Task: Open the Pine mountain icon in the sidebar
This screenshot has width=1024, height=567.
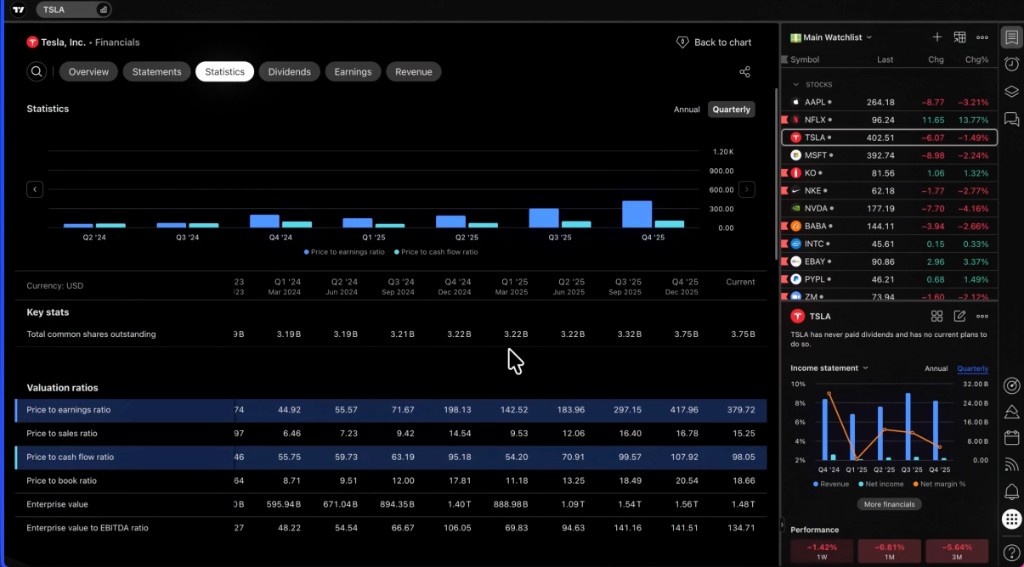Action: point(1011,412)
